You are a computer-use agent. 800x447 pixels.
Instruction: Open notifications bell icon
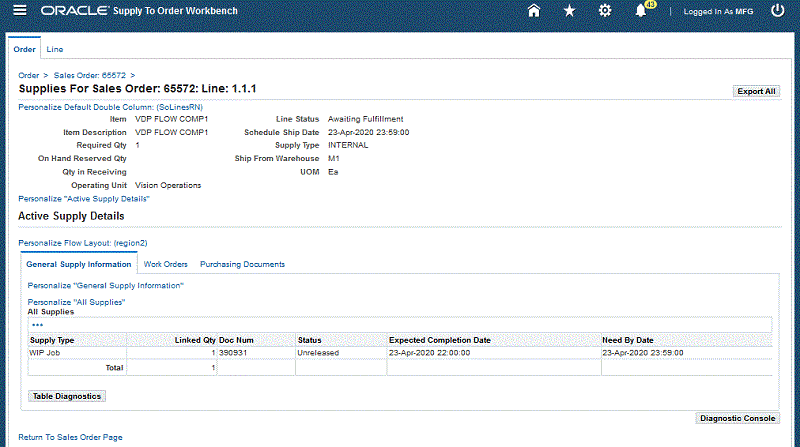pos(641,11)
